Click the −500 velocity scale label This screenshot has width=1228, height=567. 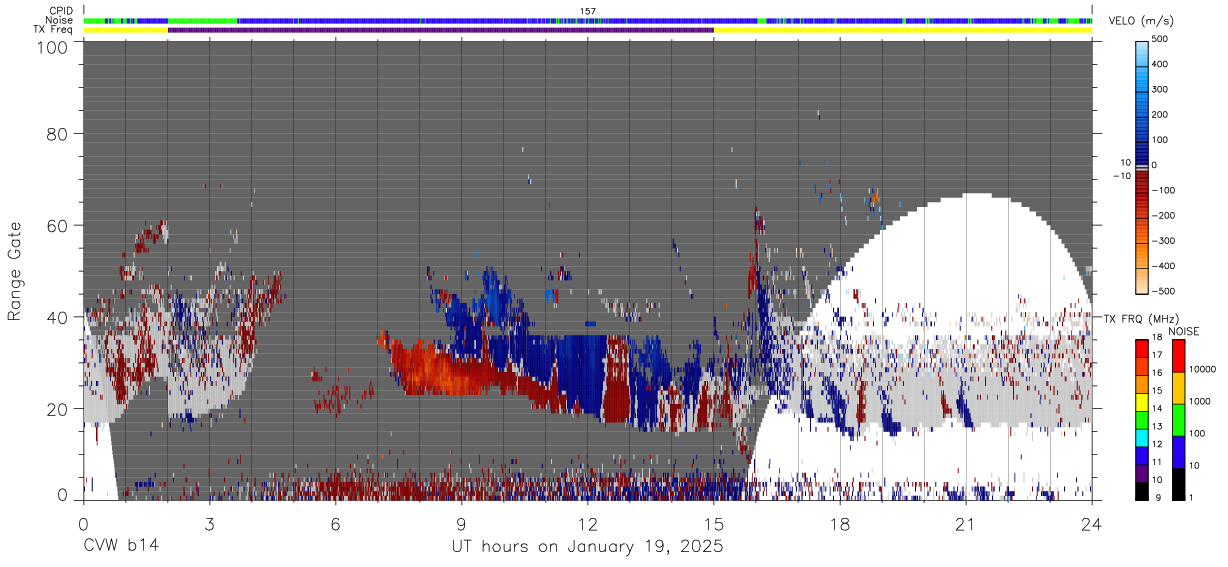point(1163,292)
